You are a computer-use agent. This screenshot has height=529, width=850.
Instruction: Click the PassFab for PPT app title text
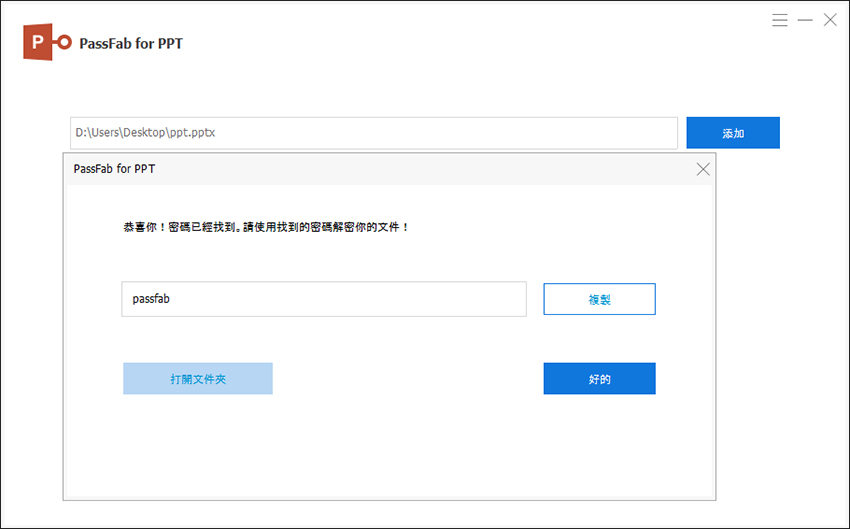coord(131,43)
